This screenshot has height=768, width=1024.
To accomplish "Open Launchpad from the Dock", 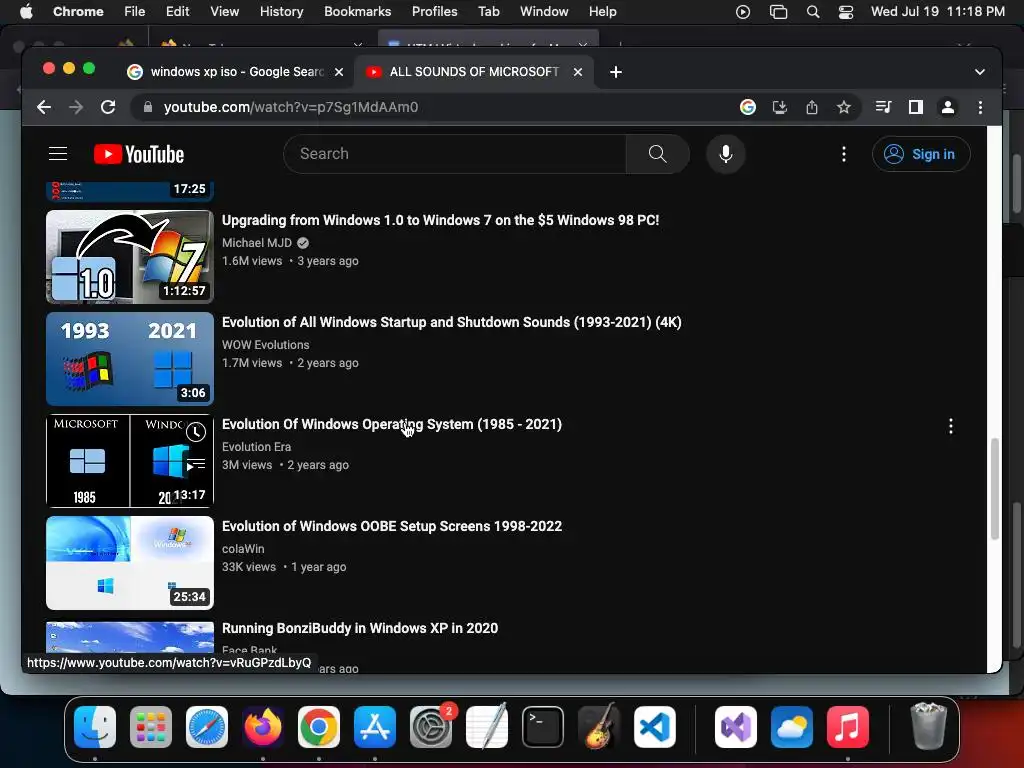I will coord(151,727).
